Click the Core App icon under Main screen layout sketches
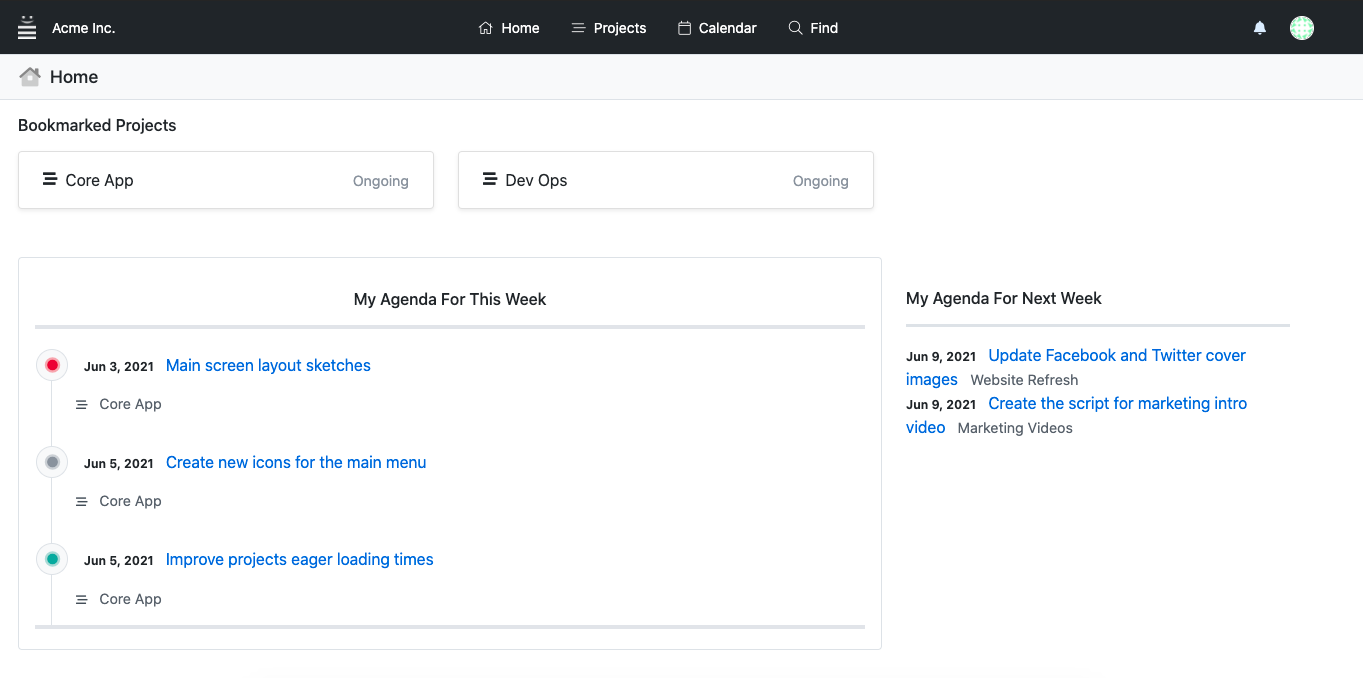 [x=81, y=403]
